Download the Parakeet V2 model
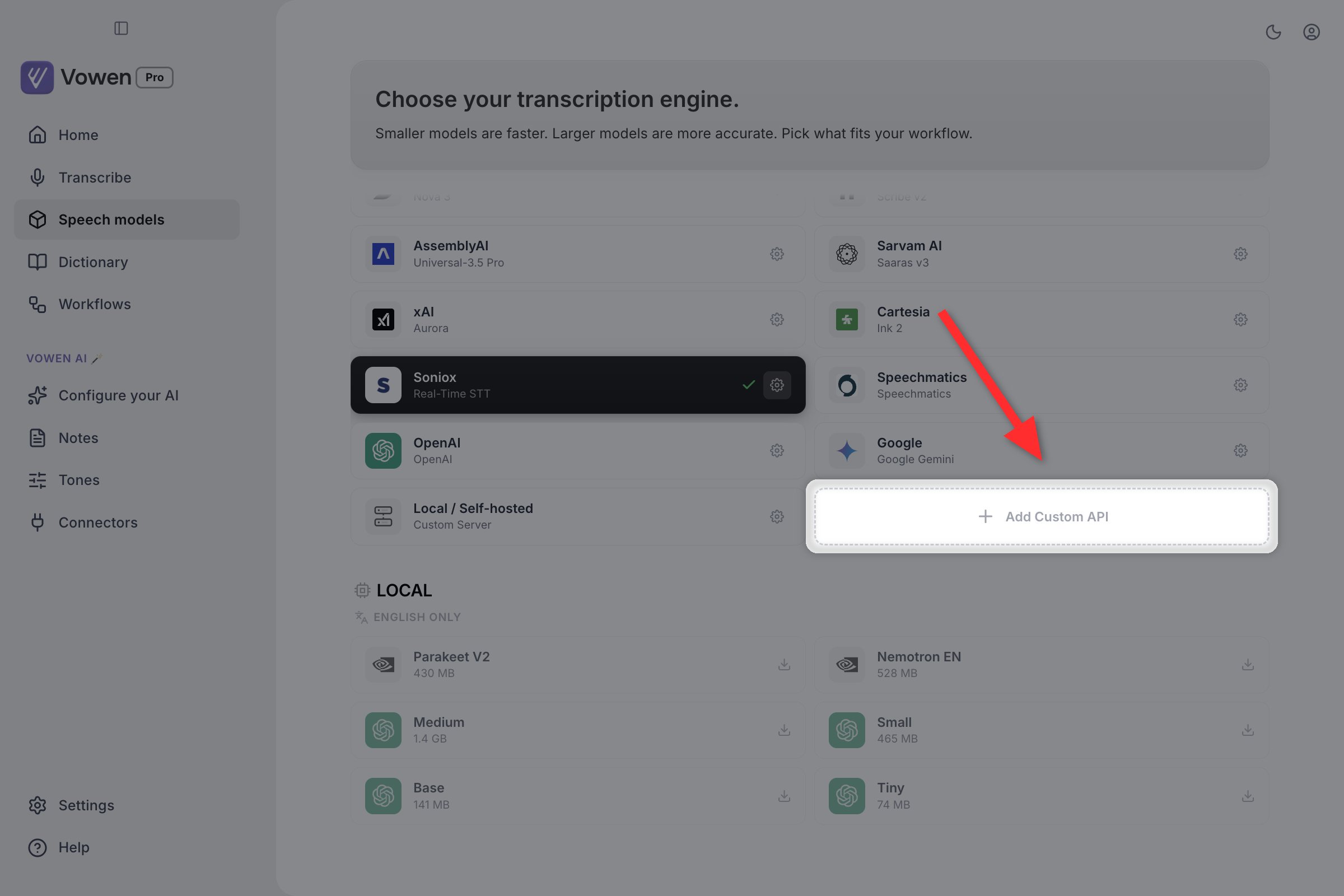1344x896 pixels. click(784, 665)
